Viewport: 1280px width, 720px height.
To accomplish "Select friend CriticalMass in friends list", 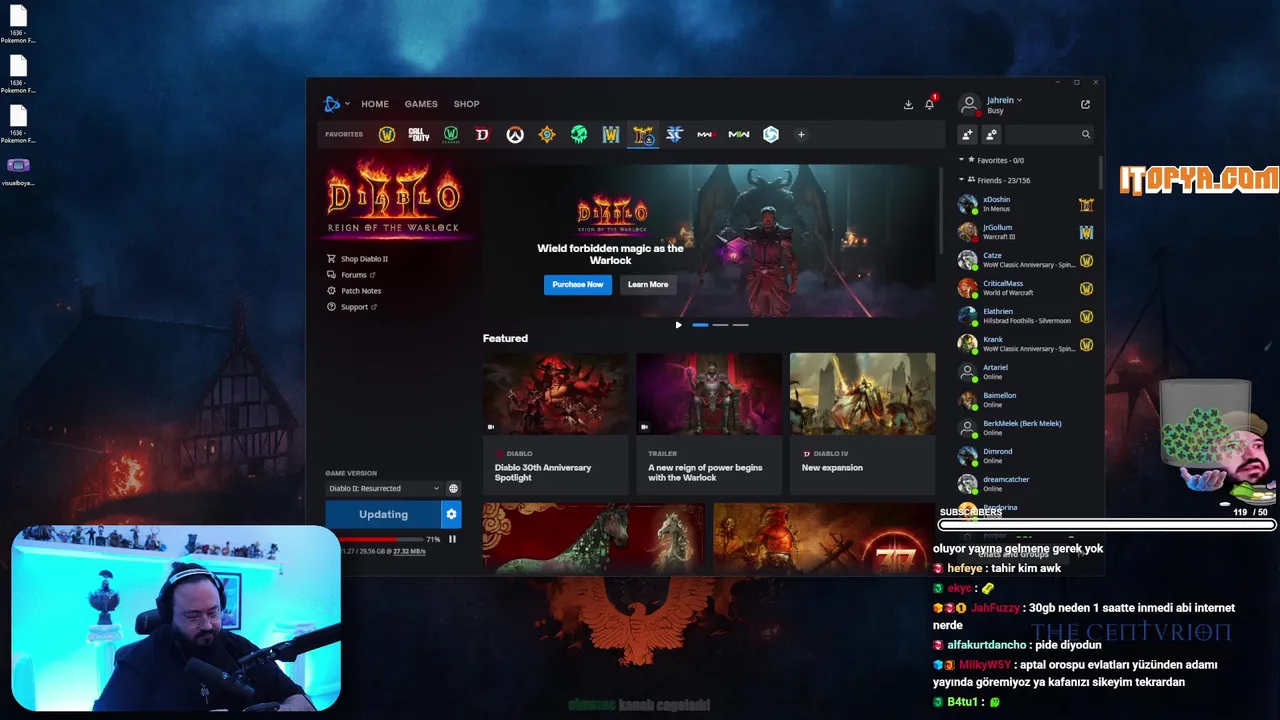I will (x=1026, y=288).
